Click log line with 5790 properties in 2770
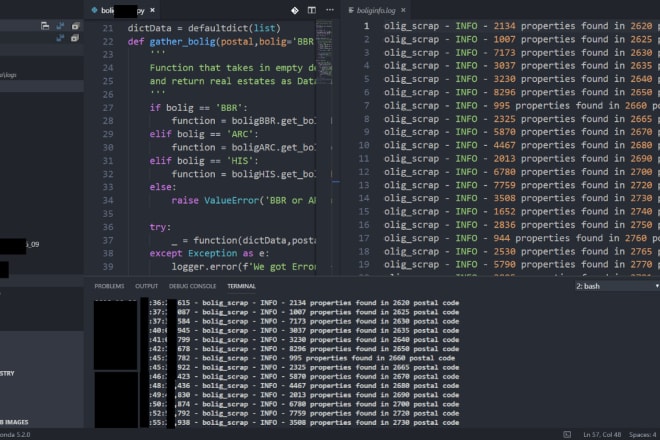Viewport: 660px width, 440px height. tap(522, 264)
